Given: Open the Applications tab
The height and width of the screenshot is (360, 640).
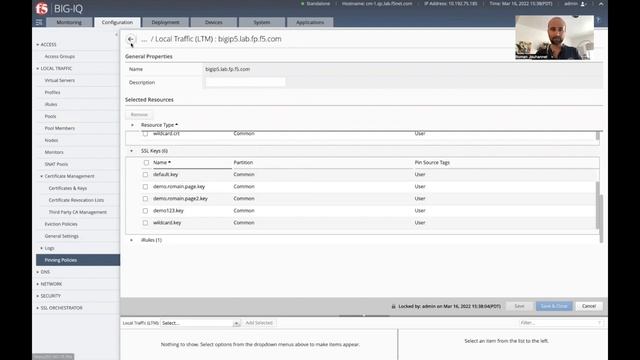Looking at the screenshot, I should tap(310, 22).
